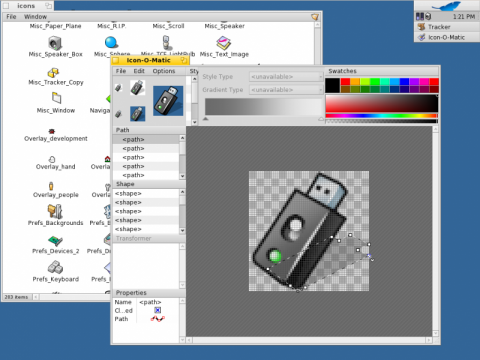Pick the teal swatch
The image size is (480, 360).
pyautogui.click(x=384, y=89)
